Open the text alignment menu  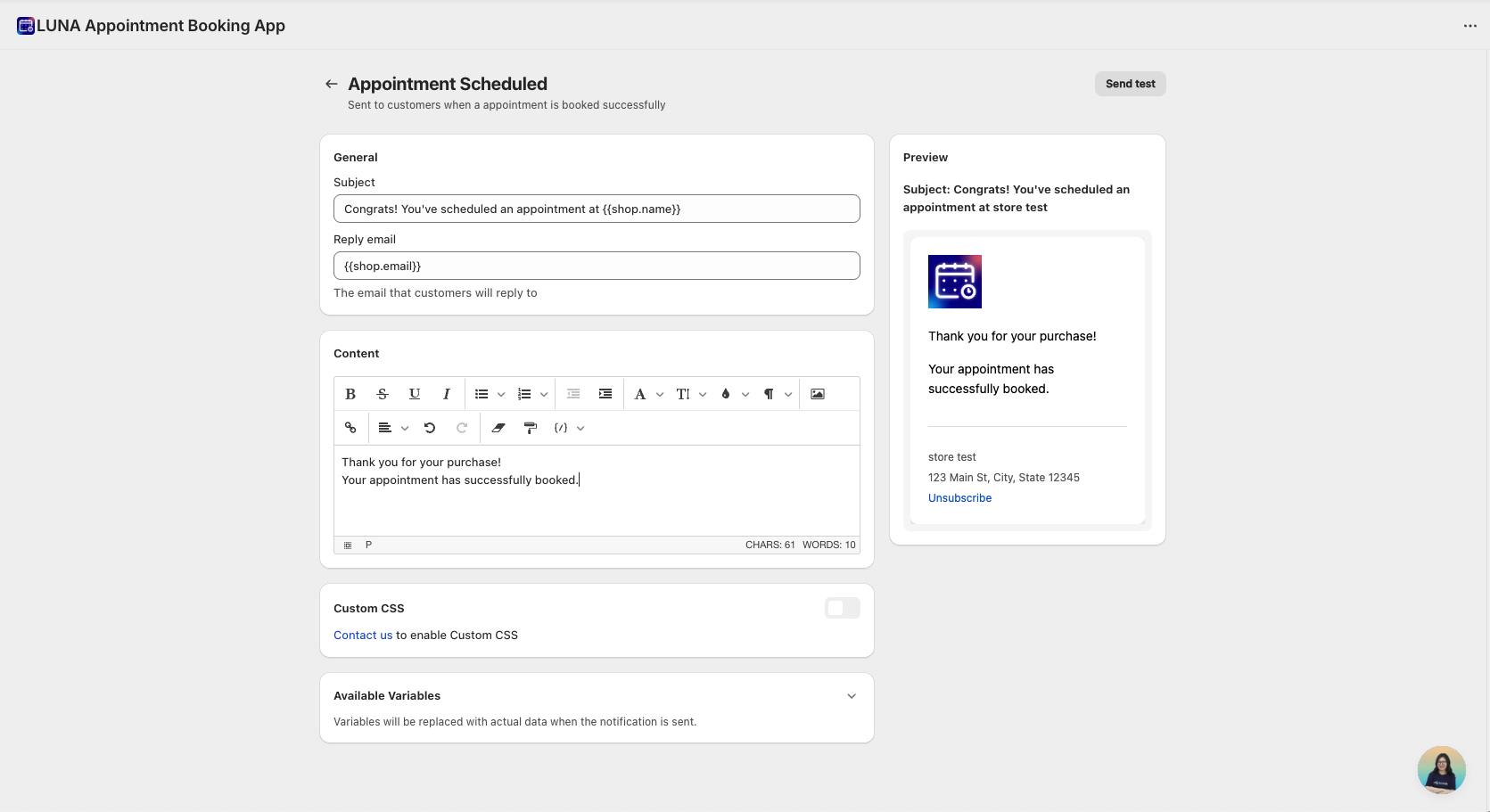tap(392, 428)
